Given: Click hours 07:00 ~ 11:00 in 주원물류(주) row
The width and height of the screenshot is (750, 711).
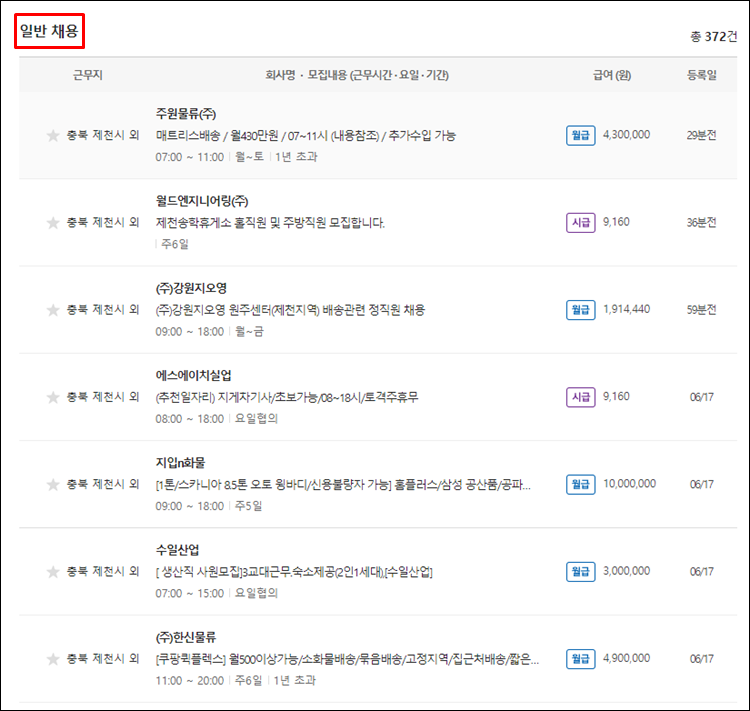Looking at the screenshot, I should [189, 157].
